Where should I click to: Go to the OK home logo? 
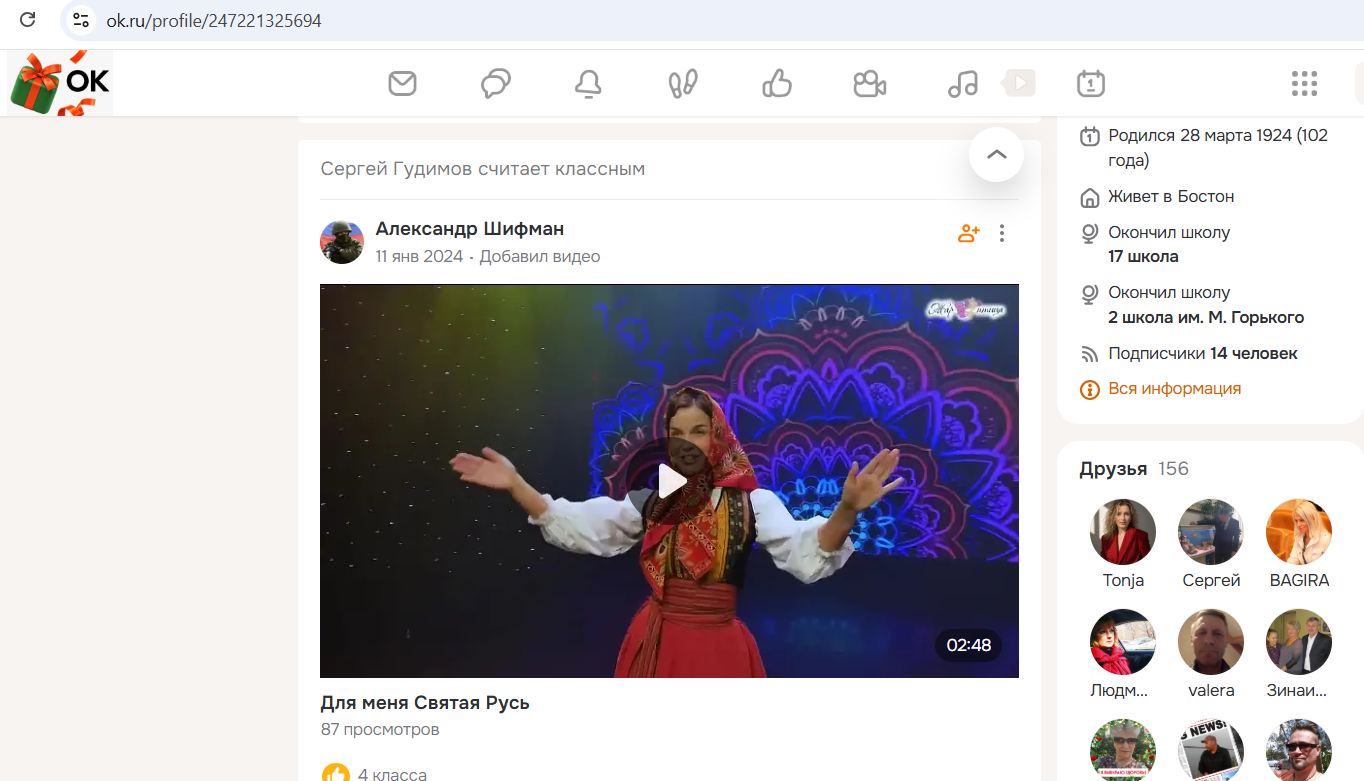[60, 83]
